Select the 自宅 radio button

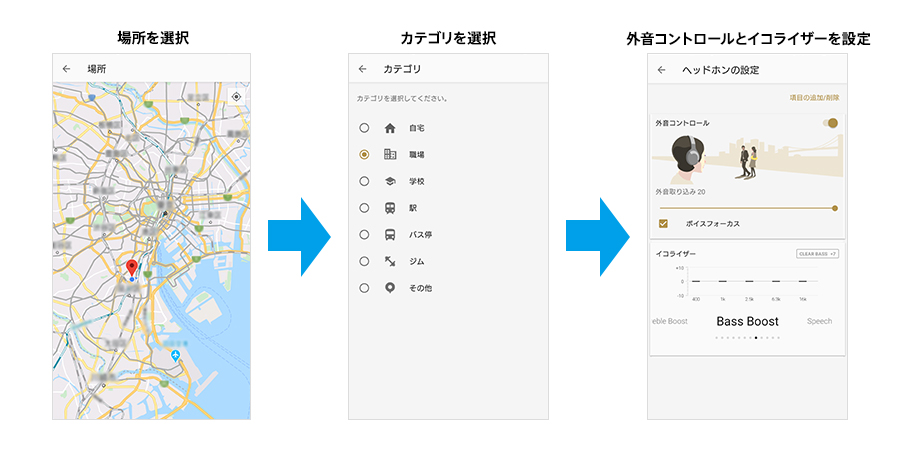click(364, 128)
